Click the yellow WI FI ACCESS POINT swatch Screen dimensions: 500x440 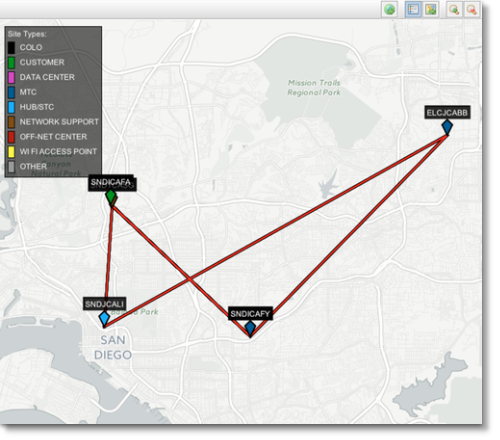(x=11, y=152)
